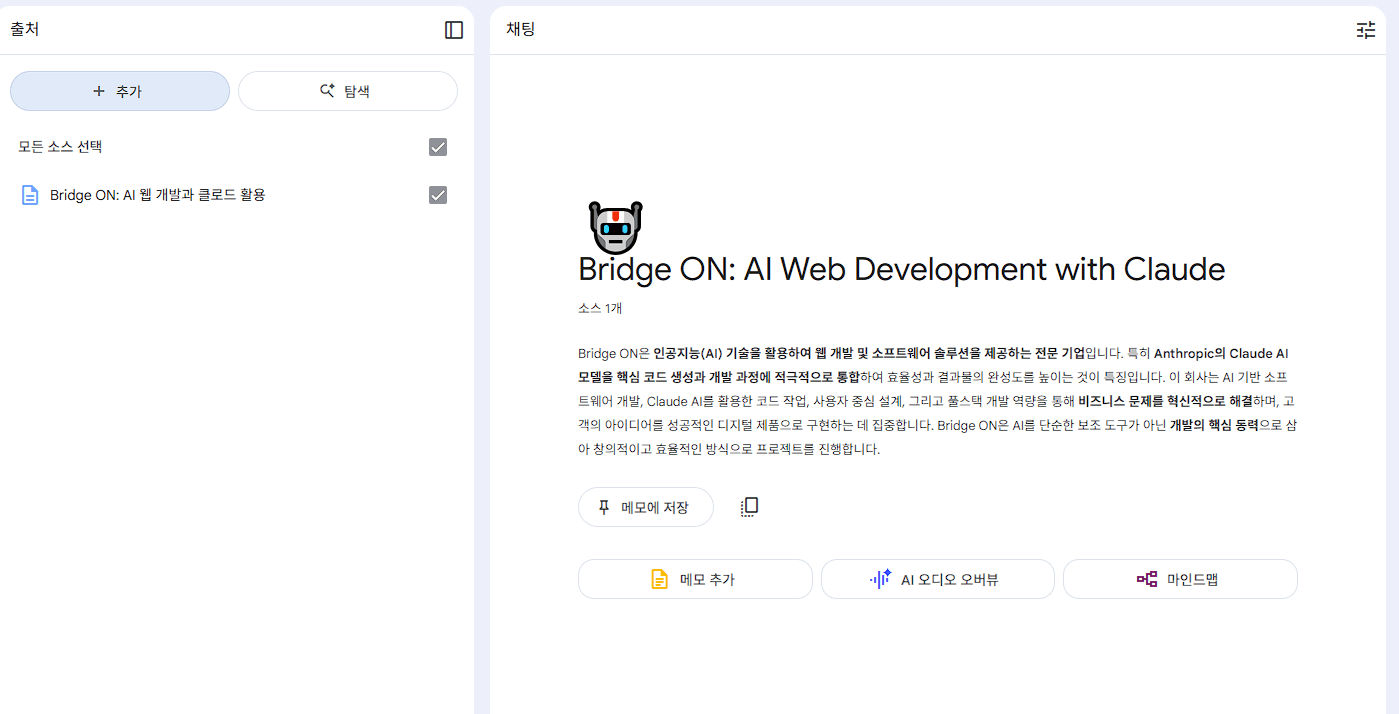Open chat settings tune icon
This screenshot has height=714, width=1399.
click(x=1365, y=30)
